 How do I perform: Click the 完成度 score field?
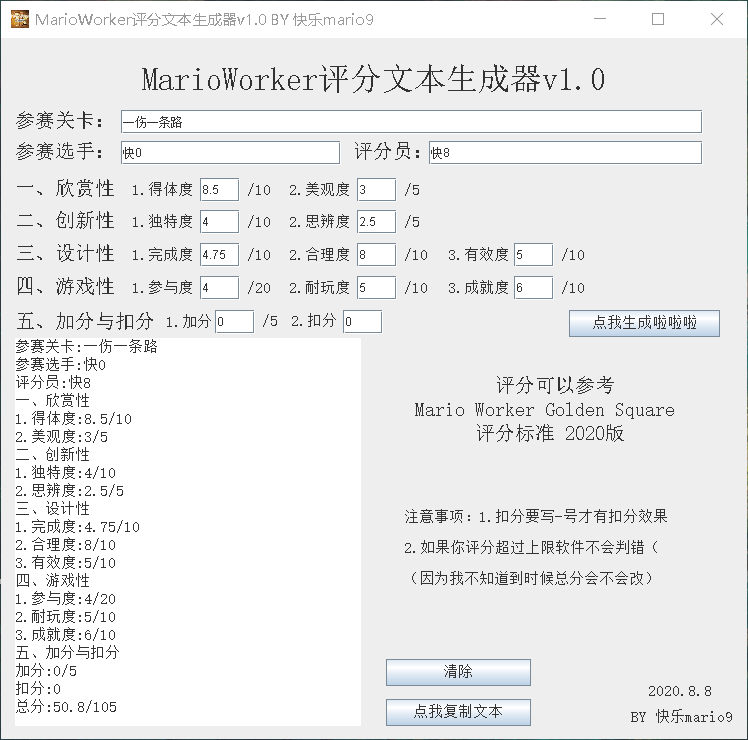(219, 254)
